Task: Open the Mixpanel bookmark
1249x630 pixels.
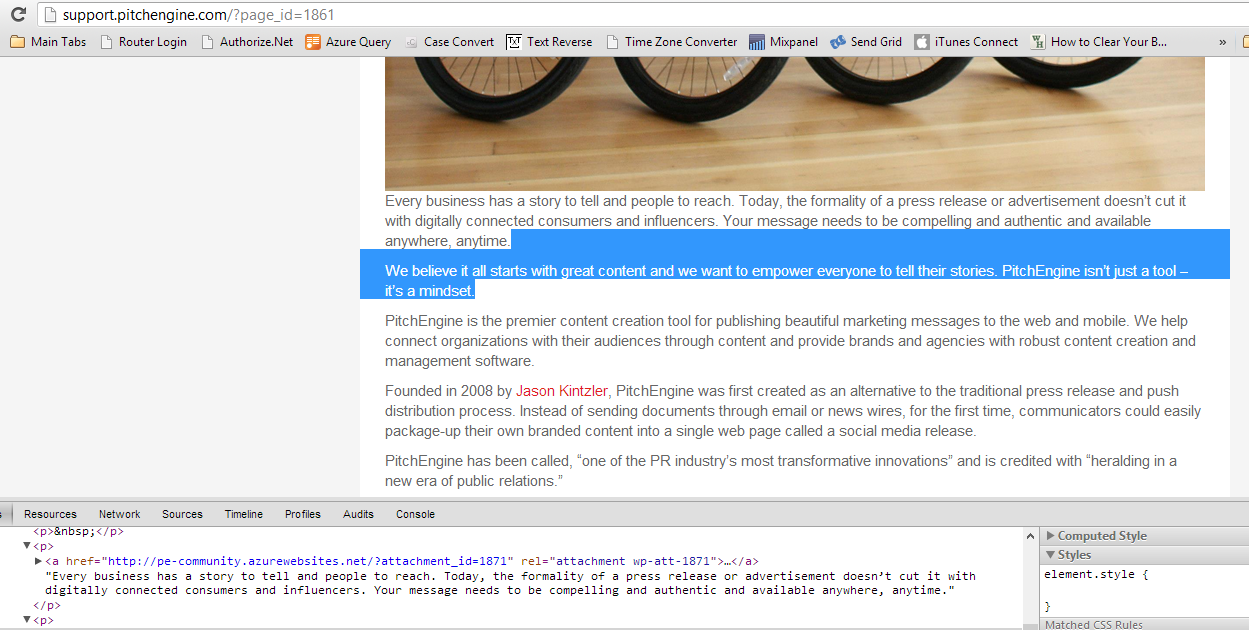Action: (783, 42)
